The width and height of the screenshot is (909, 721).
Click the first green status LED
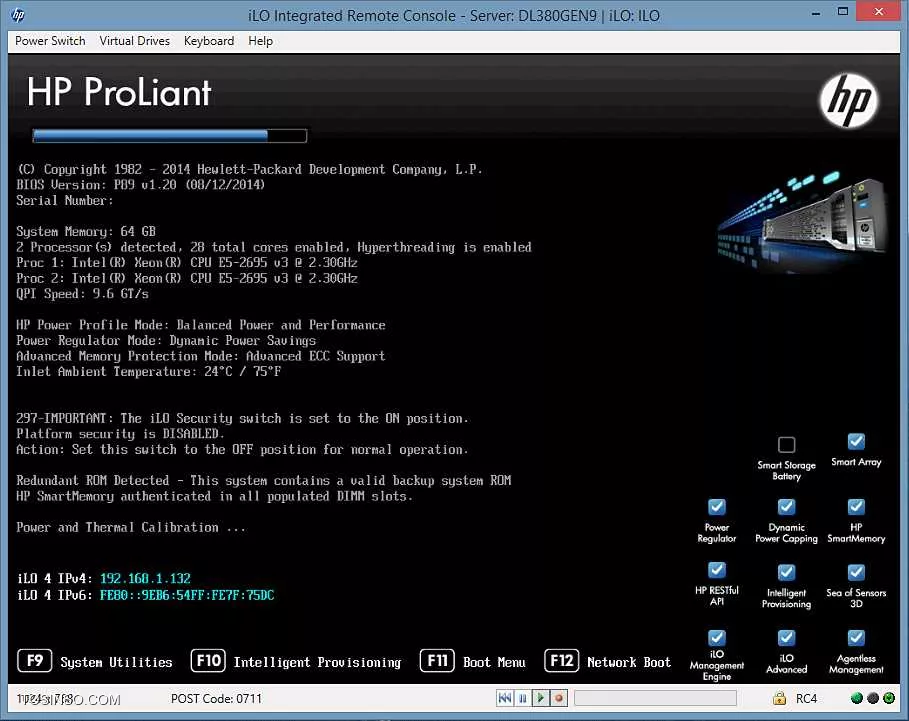(857, 698)
